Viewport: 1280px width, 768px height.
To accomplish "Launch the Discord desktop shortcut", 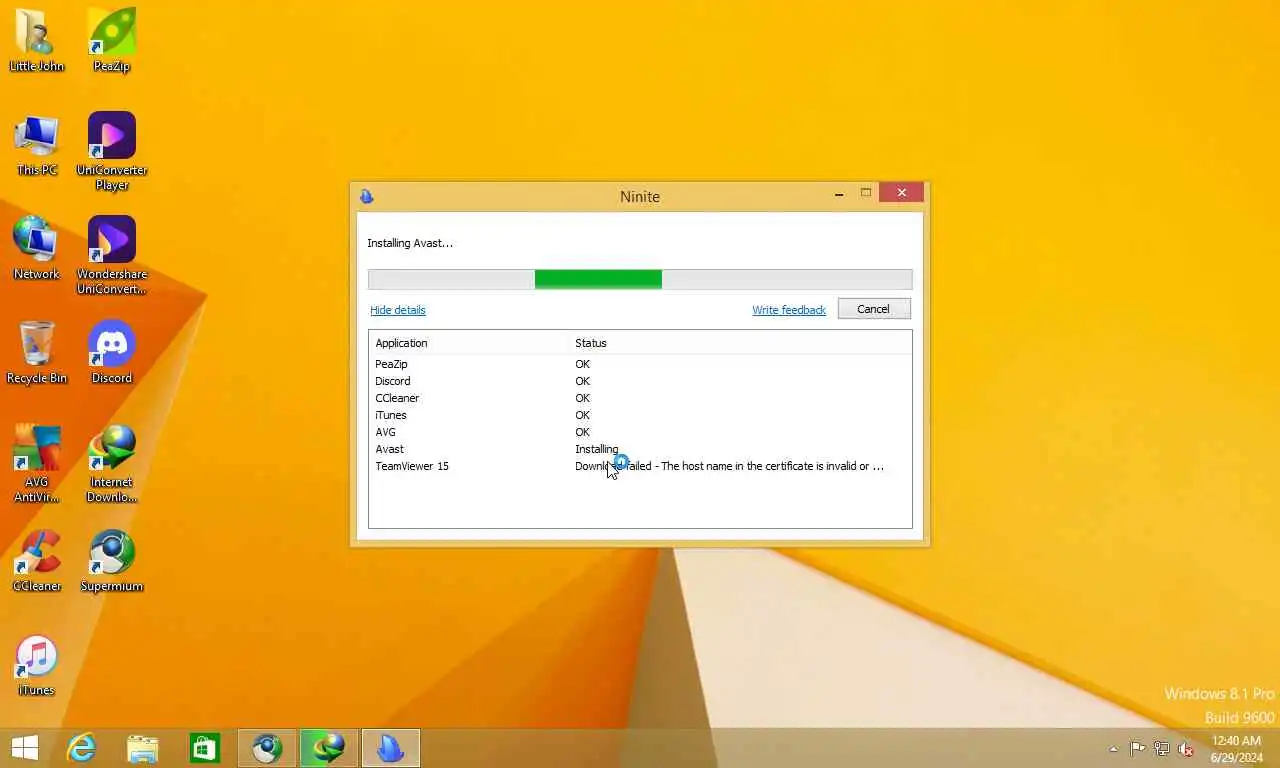I will pyautogui.click(x=112, y=352).
